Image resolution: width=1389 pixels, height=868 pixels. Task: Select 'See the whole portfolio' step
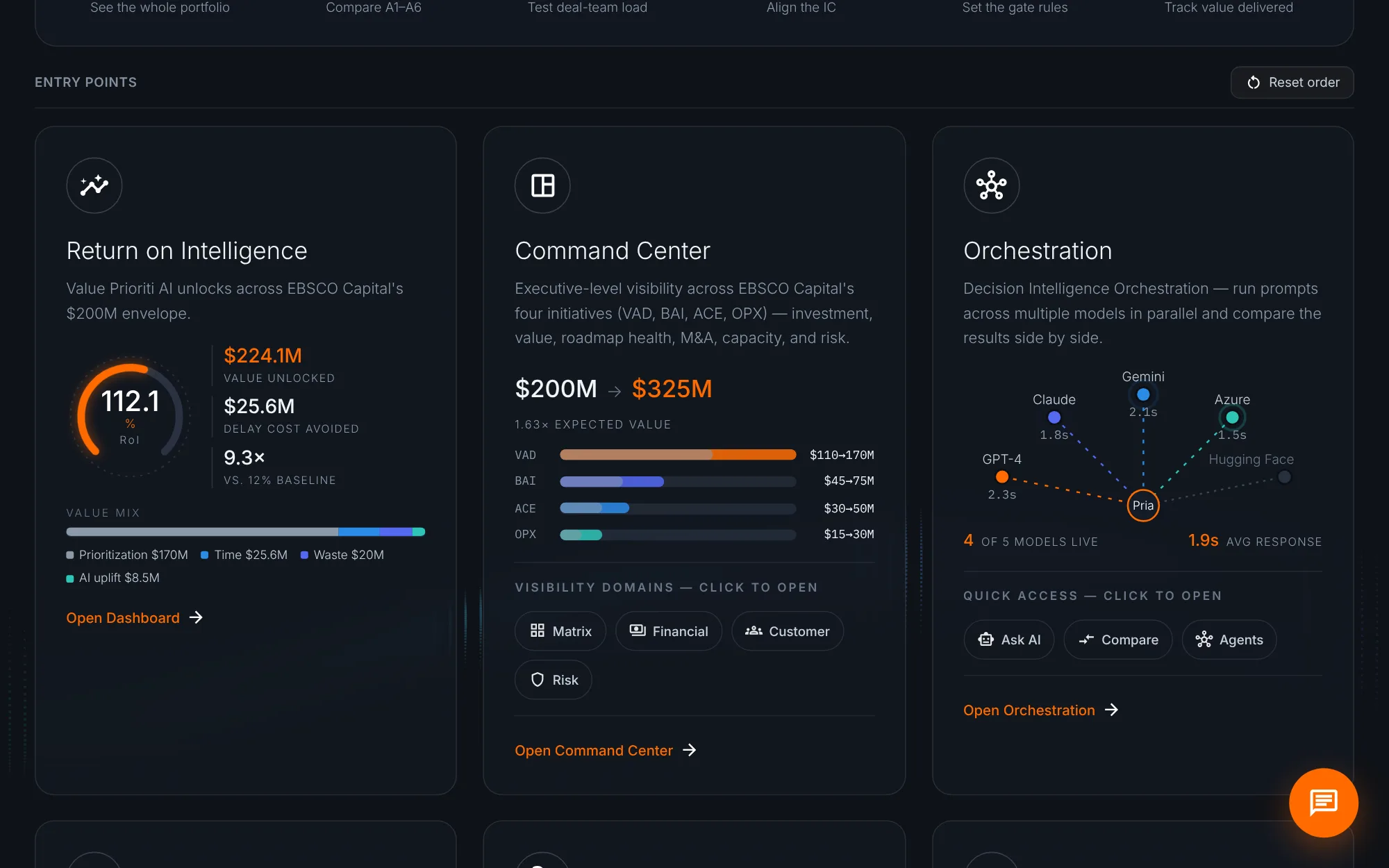coord(160,8)
